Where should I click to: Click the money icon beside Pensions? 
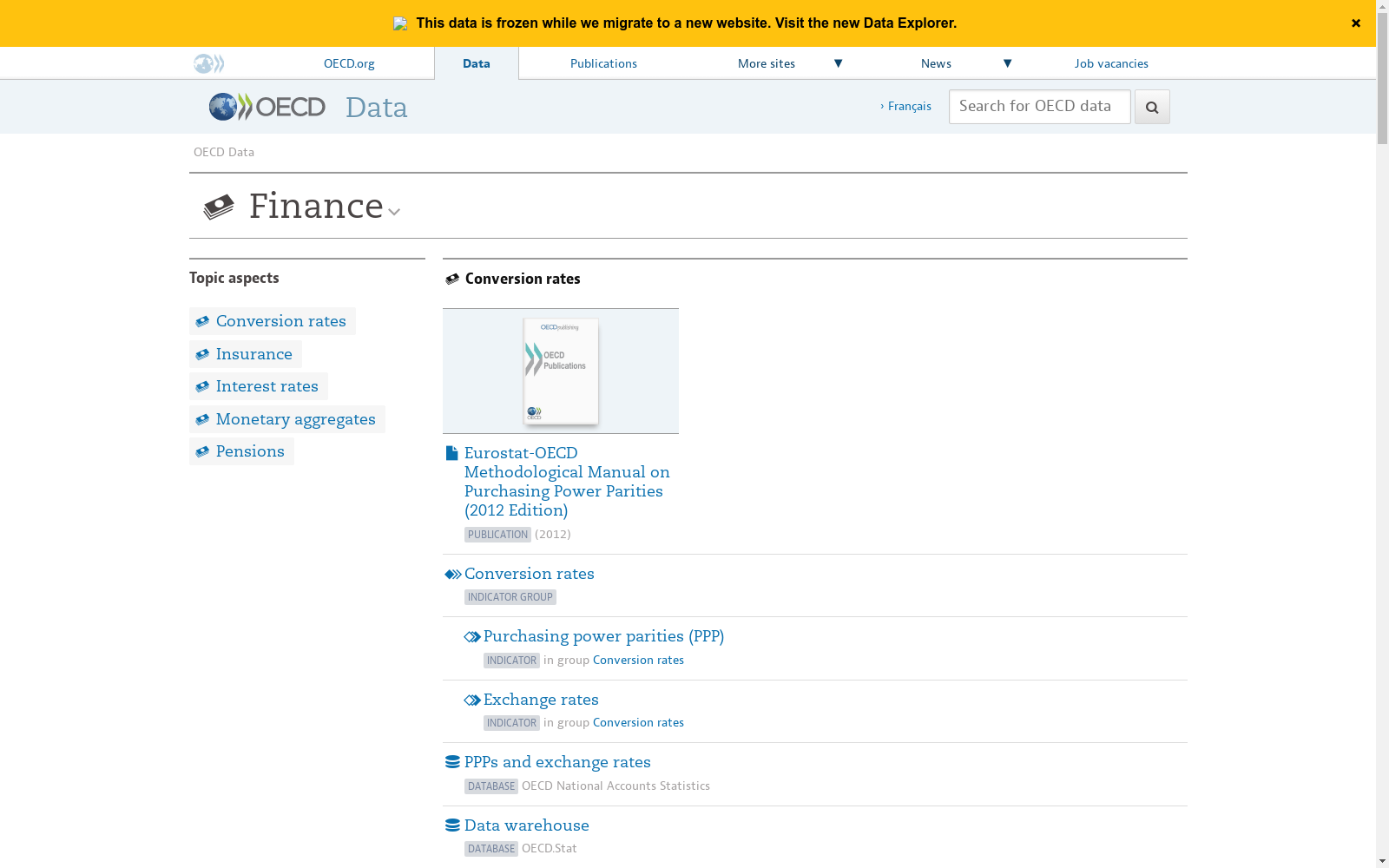202,451
